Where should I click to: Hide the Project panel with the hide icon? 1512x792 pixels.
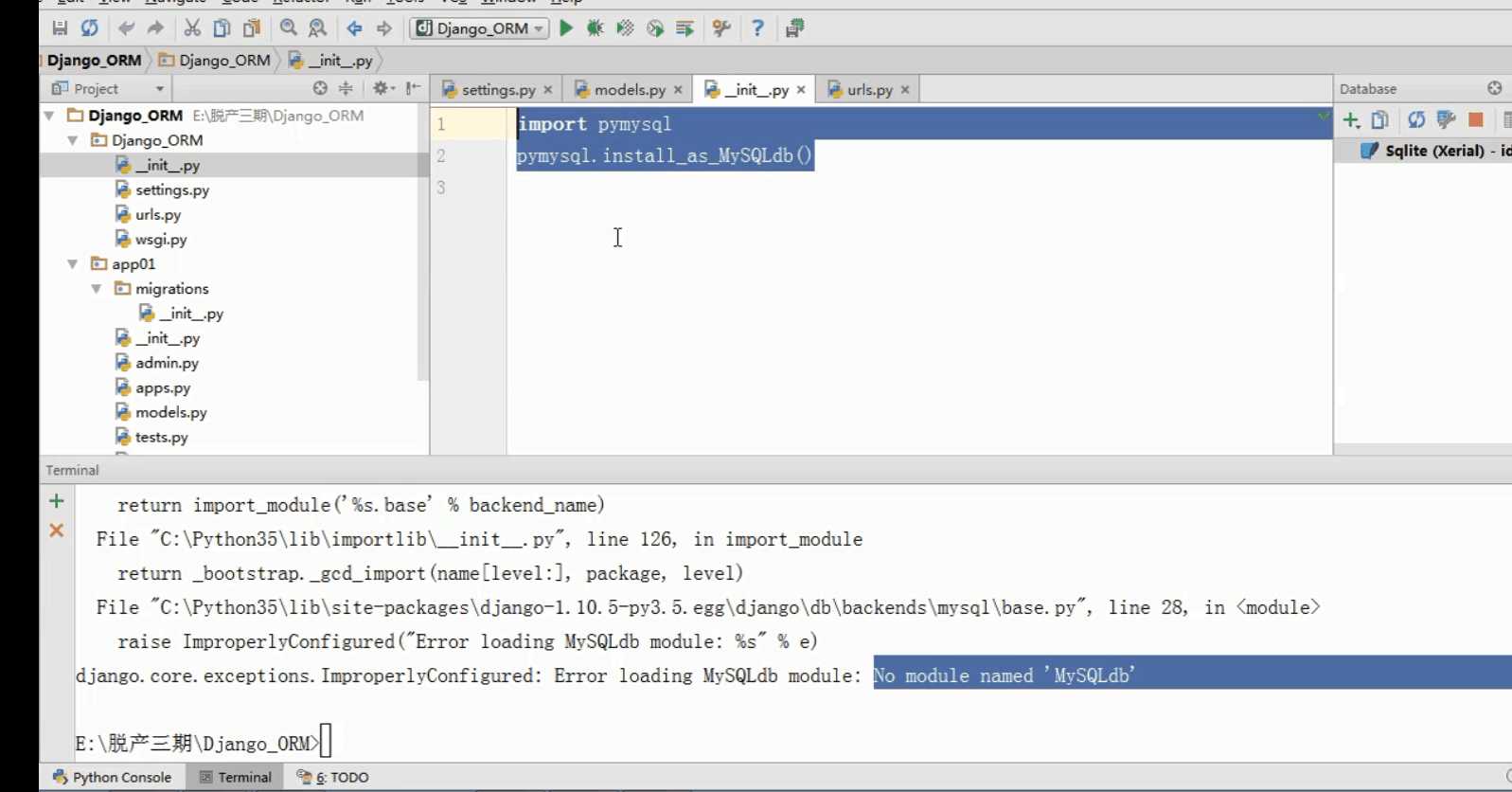click(413, 88)
